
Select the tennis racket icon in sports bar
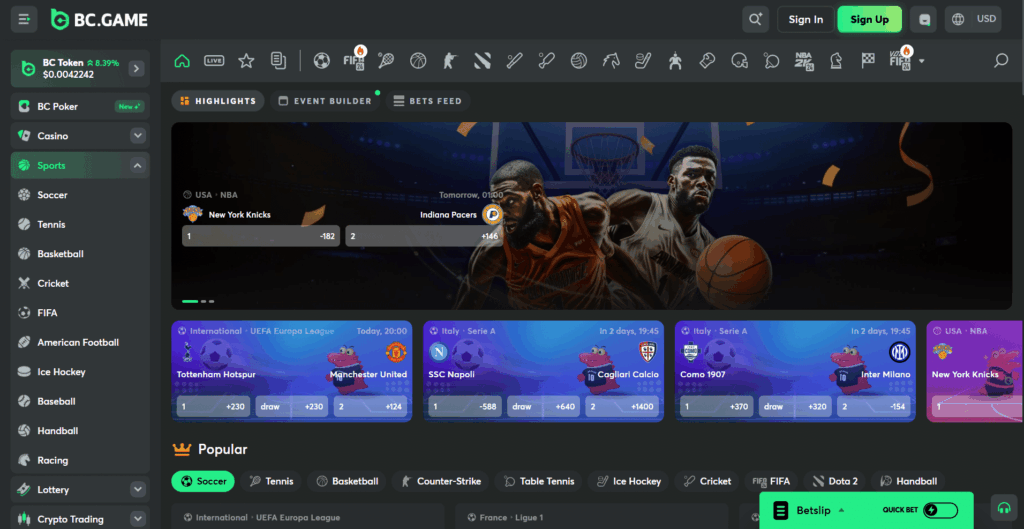386,61
